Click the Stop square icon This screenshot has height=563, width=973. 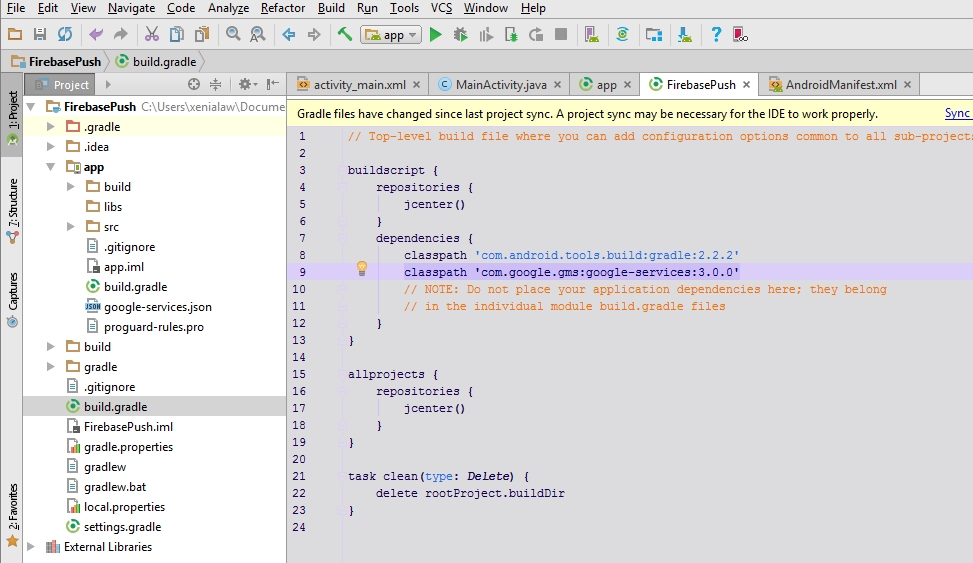pos(561,35)
